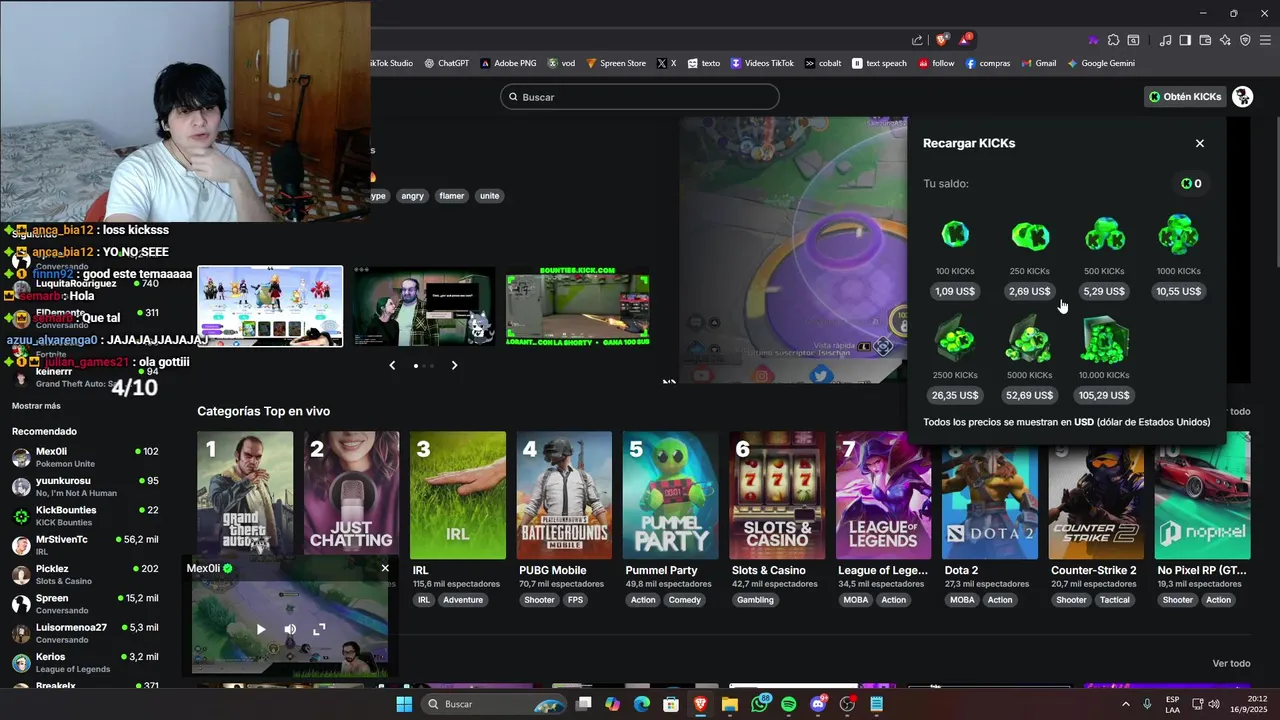Click the Obtén KICKs button

point(1185,97)
